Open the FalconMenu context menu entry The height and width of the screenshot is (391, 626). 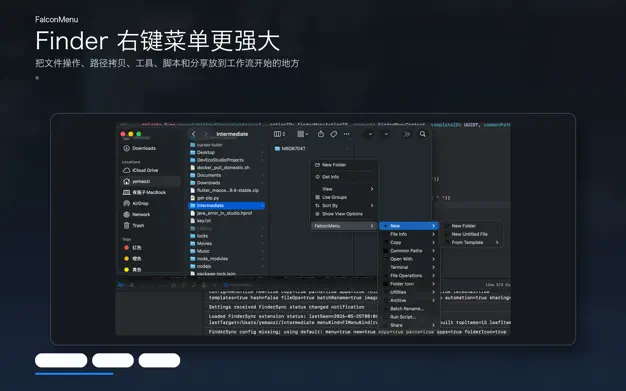pos(344,226)
